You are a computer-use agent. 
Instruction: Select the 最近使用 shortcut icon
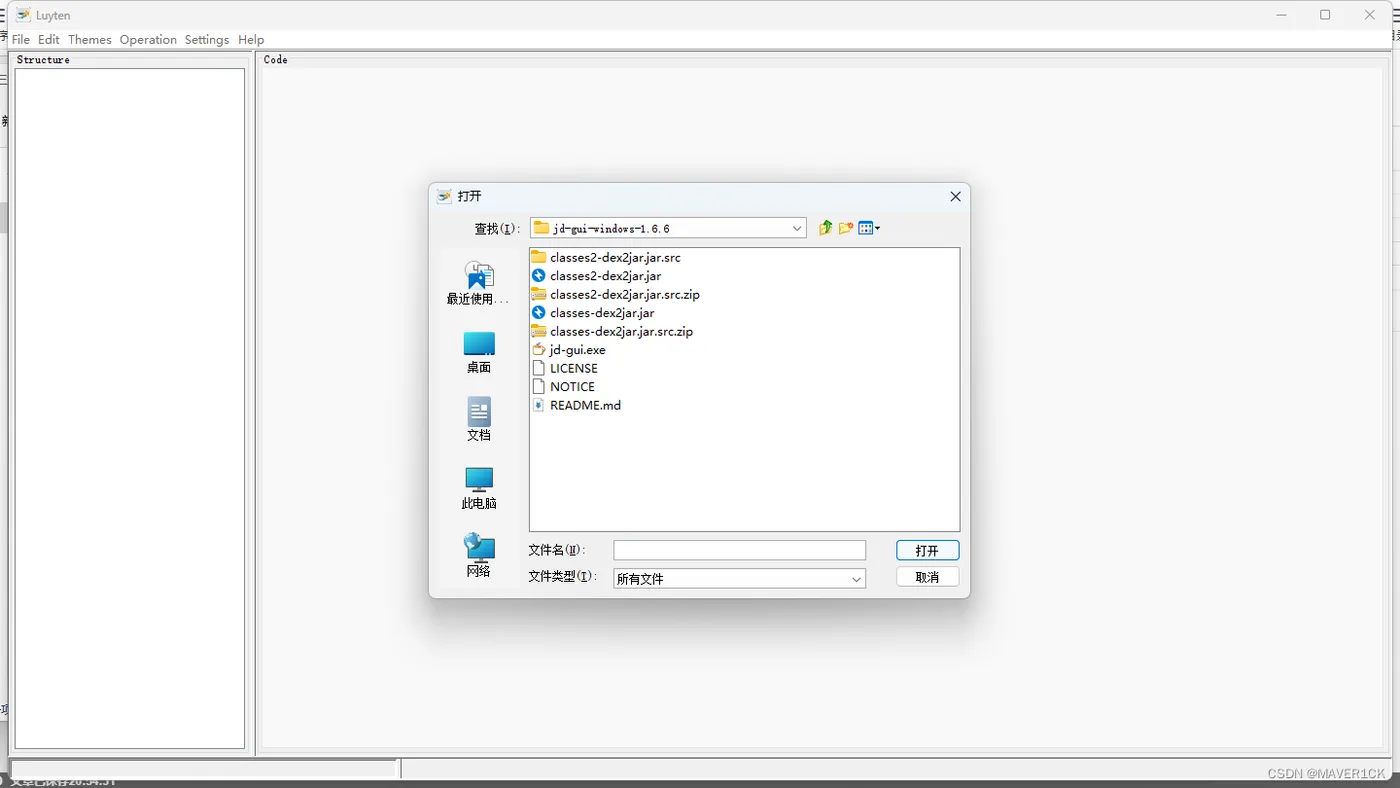pos(479,275)
